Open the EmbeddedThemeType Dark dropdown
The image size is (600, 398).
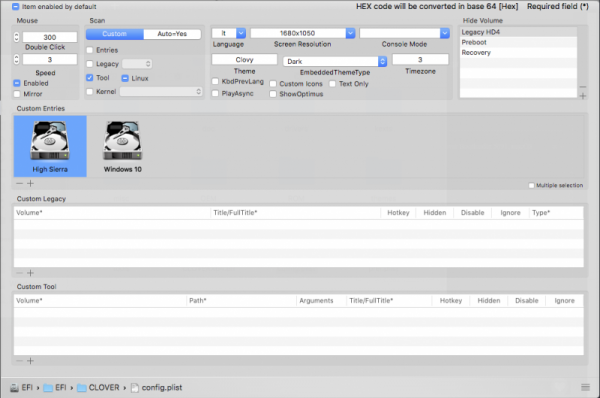335,61
